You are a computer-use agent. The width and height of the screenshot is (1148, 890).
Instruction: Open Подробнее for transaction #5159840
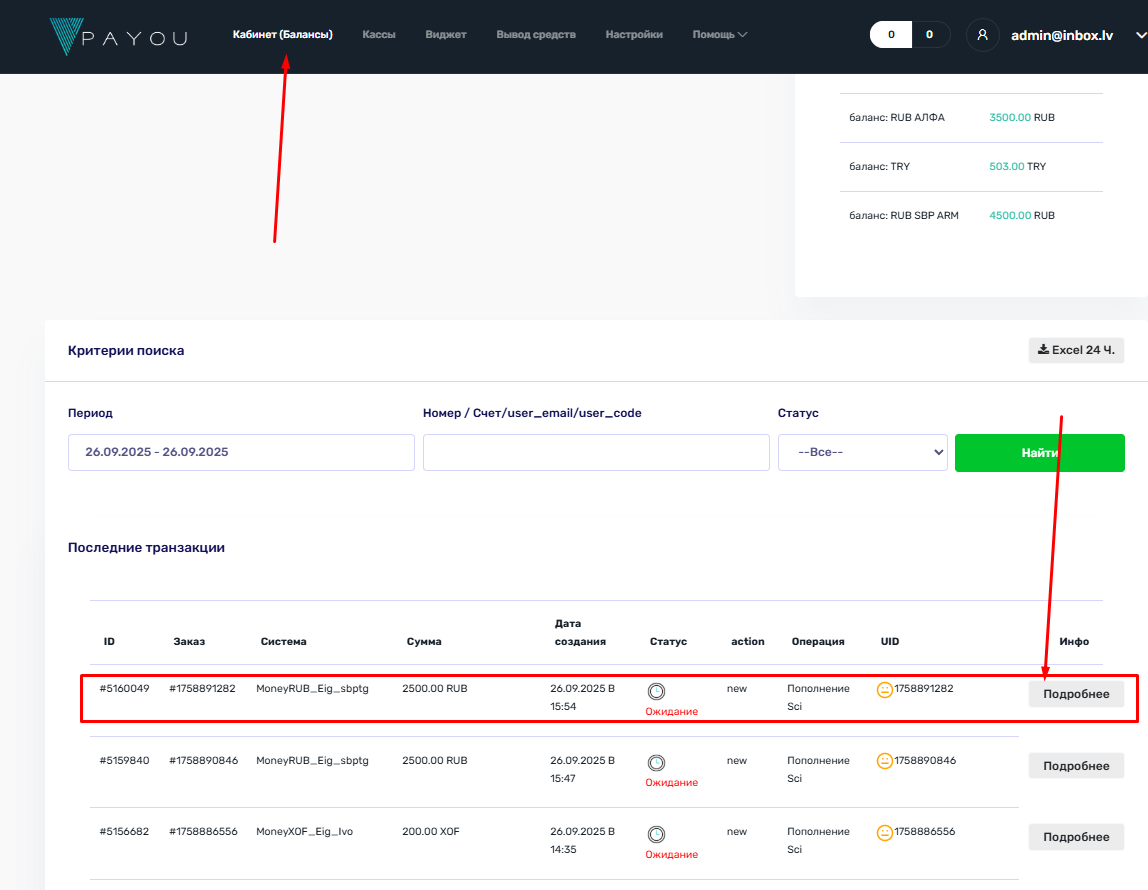tap(1076, 766)
